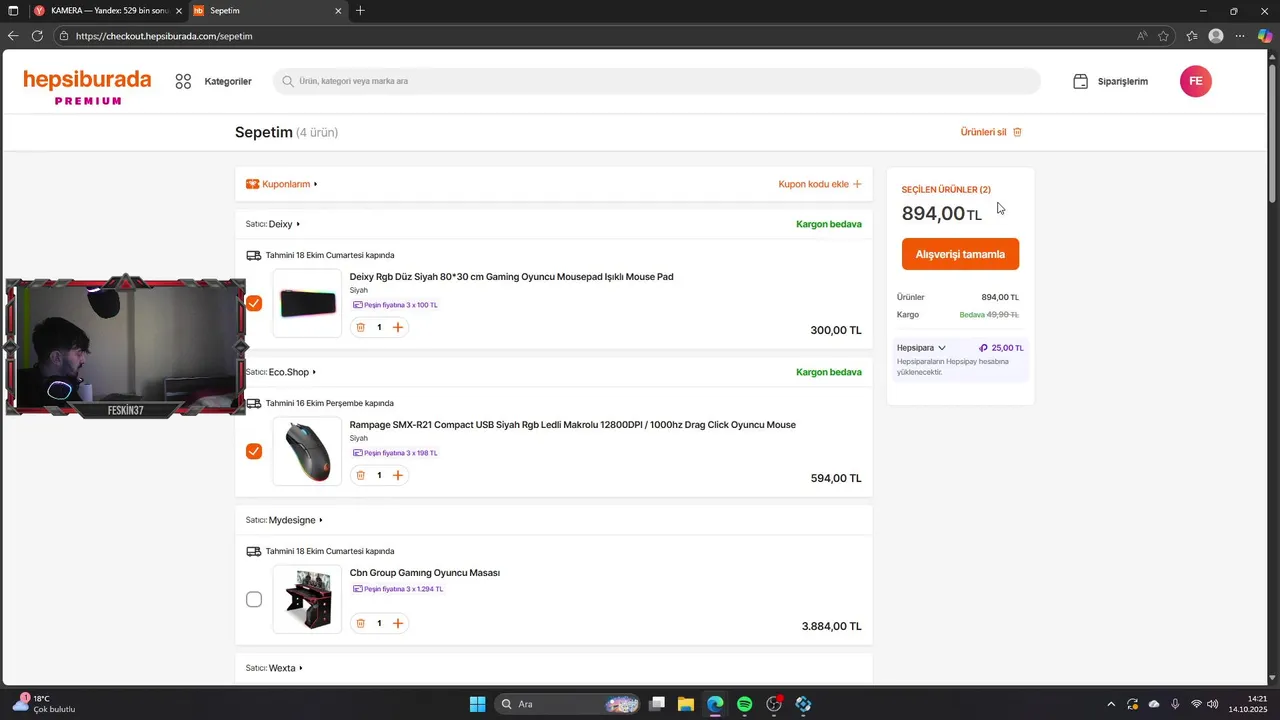The height and width of the screenshot is (720, 1280).
Task: Refresh the page with reload icon
Action: click(x=37, y=36)
